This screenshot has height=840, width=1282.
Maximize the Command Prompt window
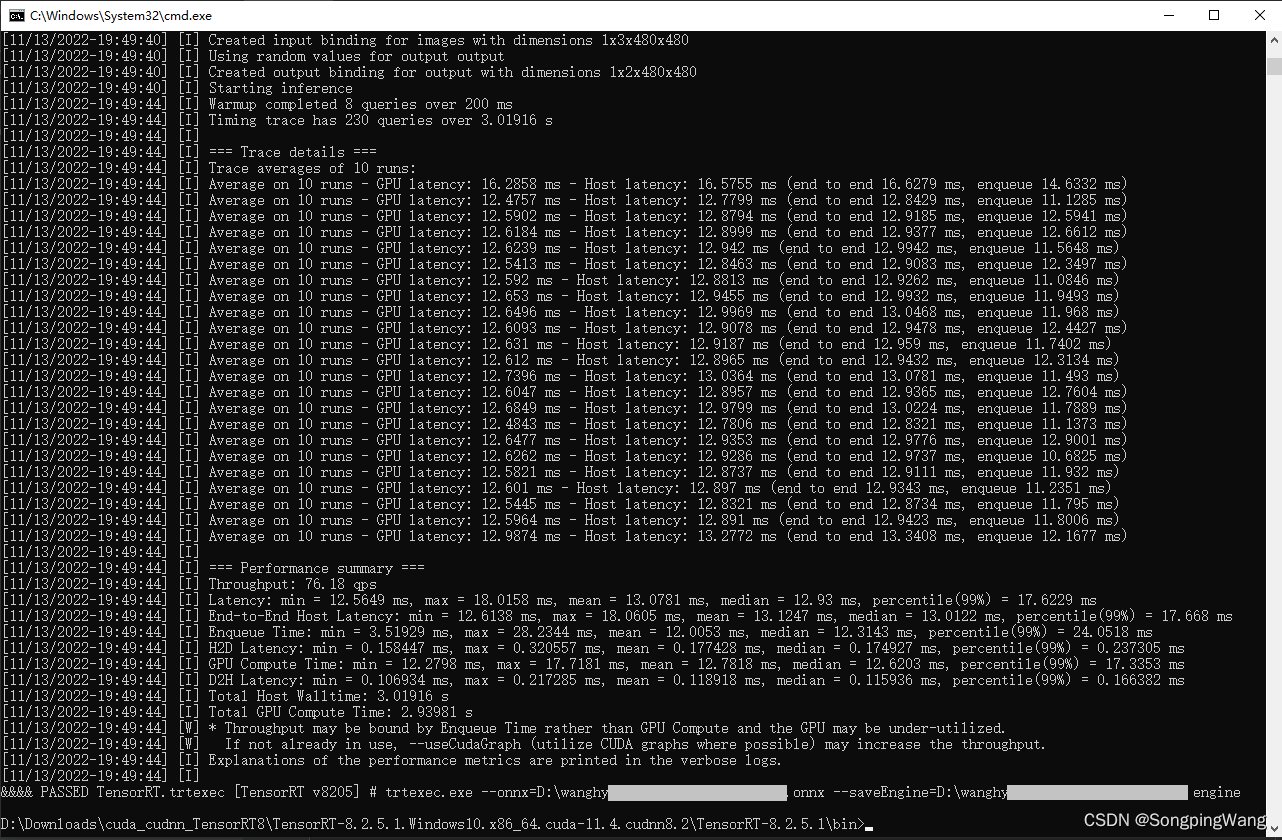pos(1213,15)
